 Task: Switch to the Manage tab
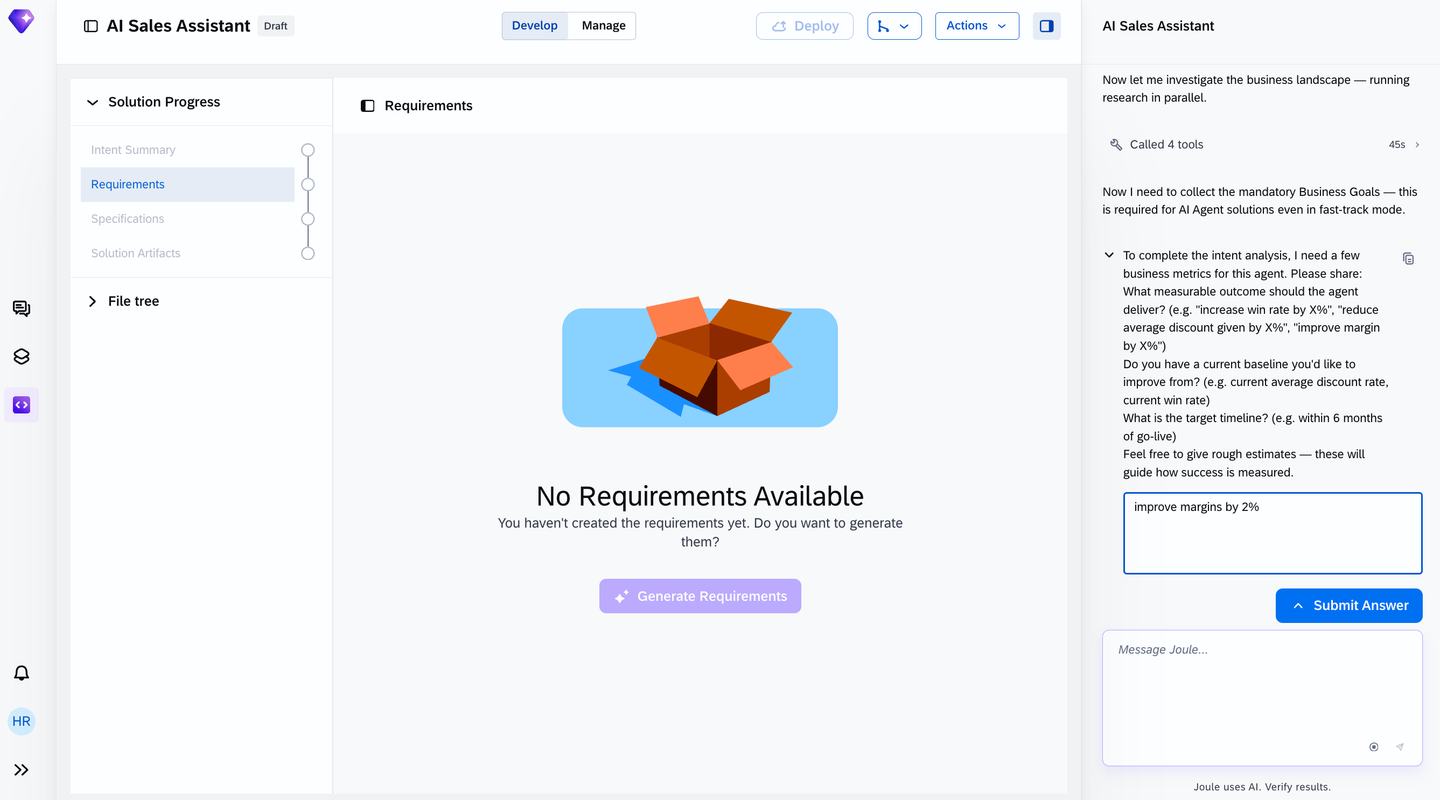604,26
